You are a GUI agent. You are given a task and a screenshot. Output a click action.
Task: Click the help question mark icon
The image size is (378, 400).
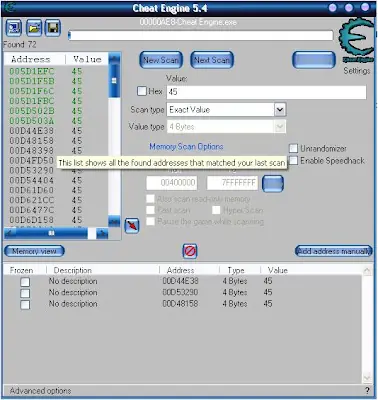[367, 390]
